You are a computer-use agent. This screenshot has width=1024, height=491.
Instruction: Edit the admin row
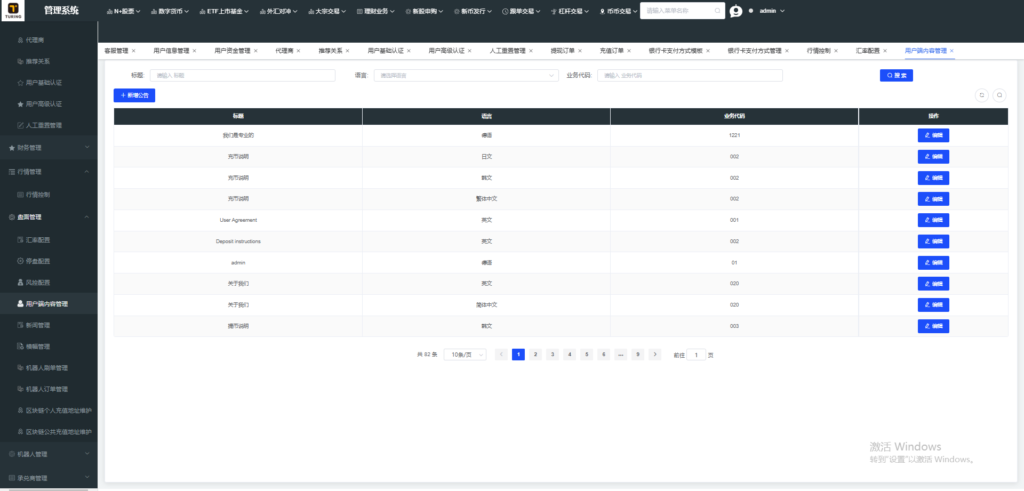point(933,262)
